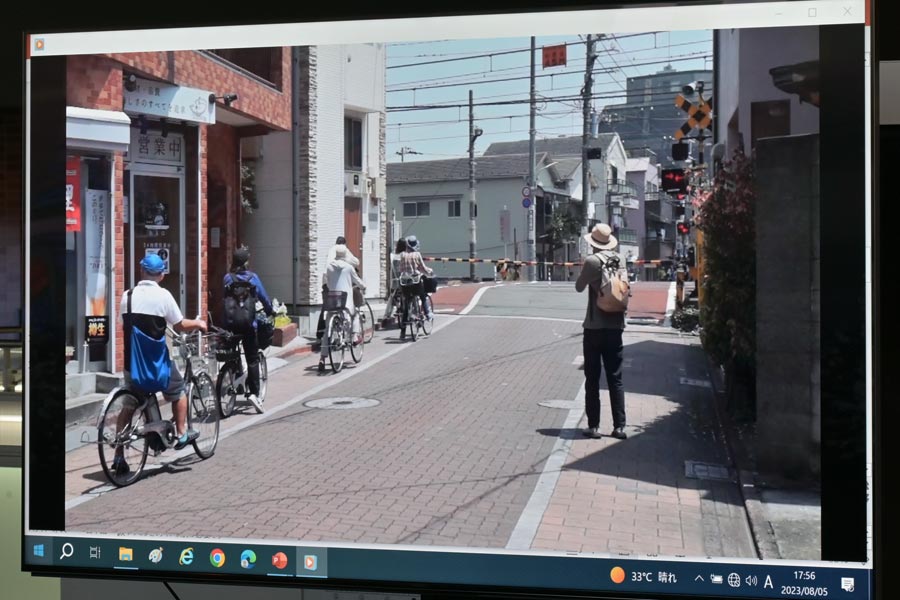This screenshot has height=600, width=900.
Task: Select the active media player taskbar icon
Action: (x=310, y=562)
